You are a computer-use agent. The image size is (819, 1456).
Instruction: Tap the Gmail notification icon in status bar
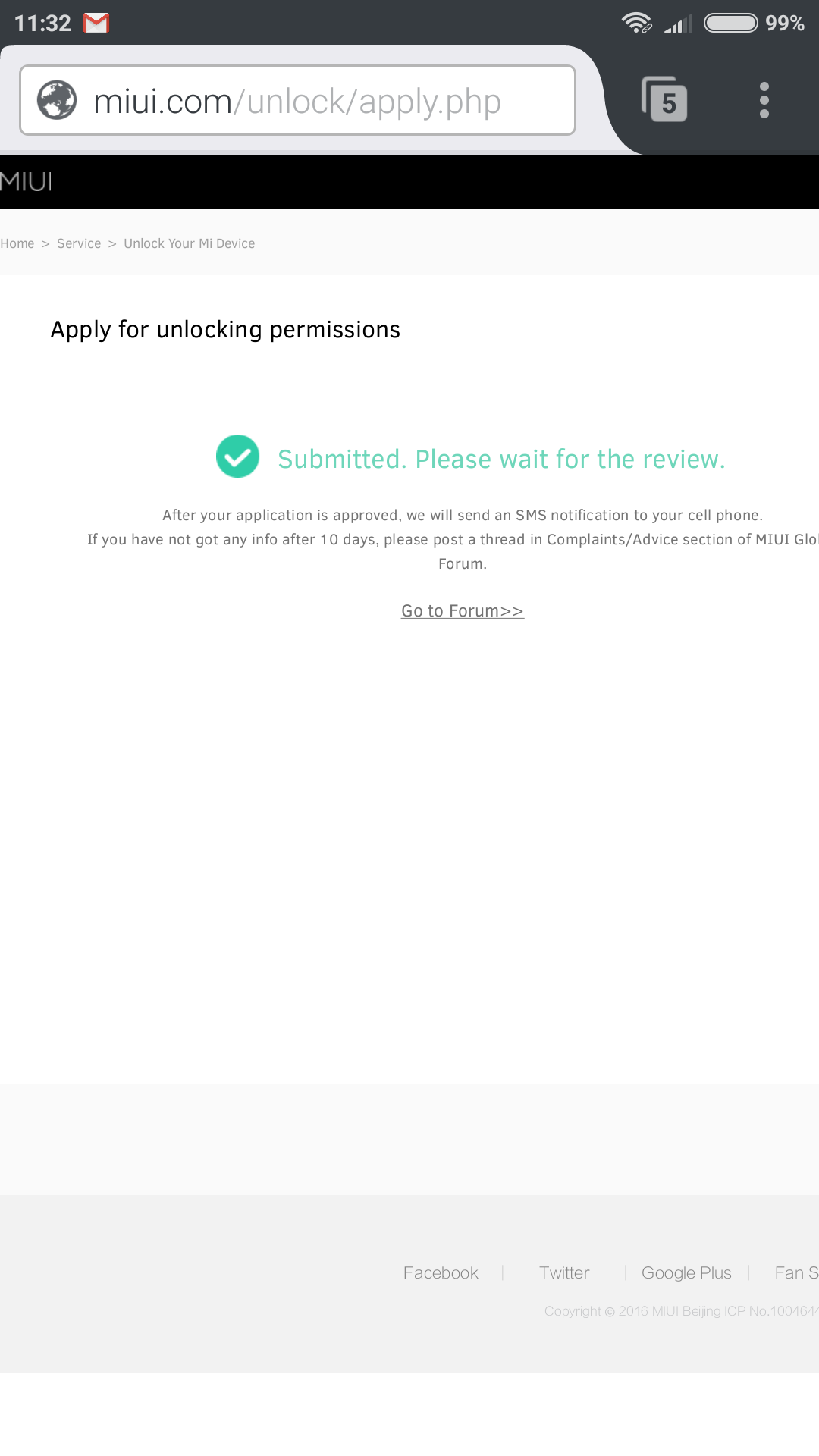click(96, 24)
